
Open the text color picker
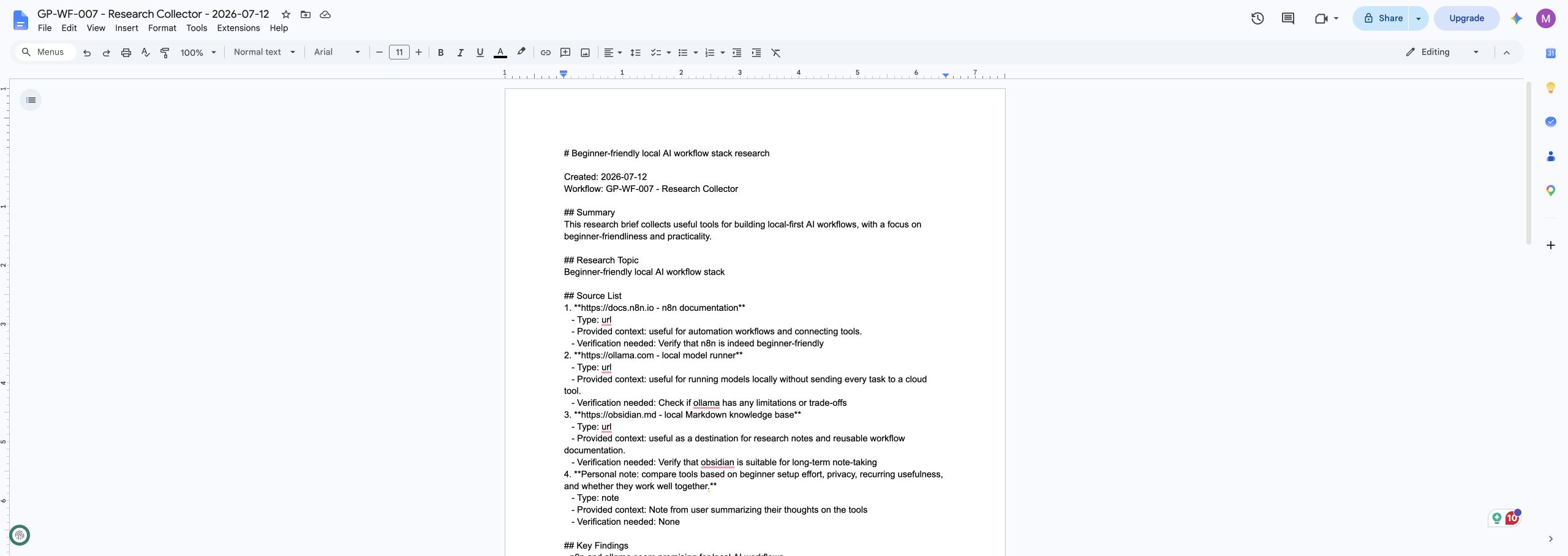pos(500,53)
